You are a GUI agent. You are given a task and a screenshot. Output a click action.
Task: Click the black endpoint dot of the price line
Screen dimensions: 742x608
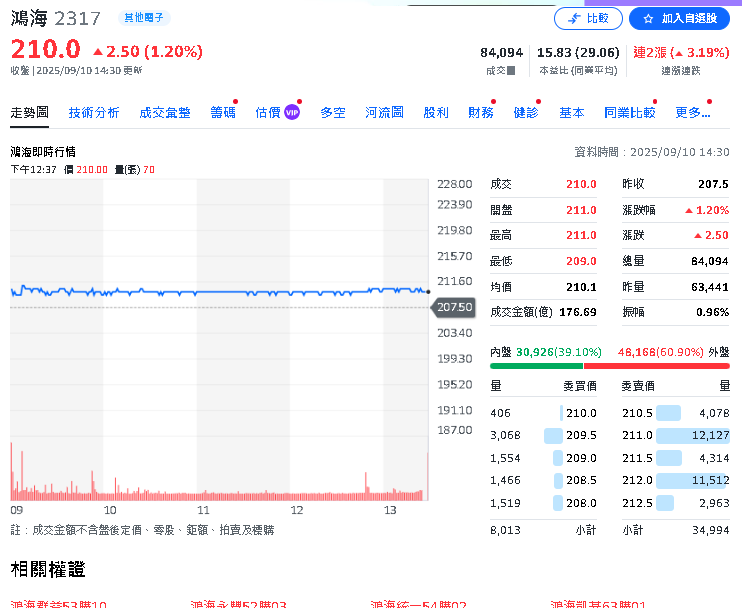tap(428, 292)
